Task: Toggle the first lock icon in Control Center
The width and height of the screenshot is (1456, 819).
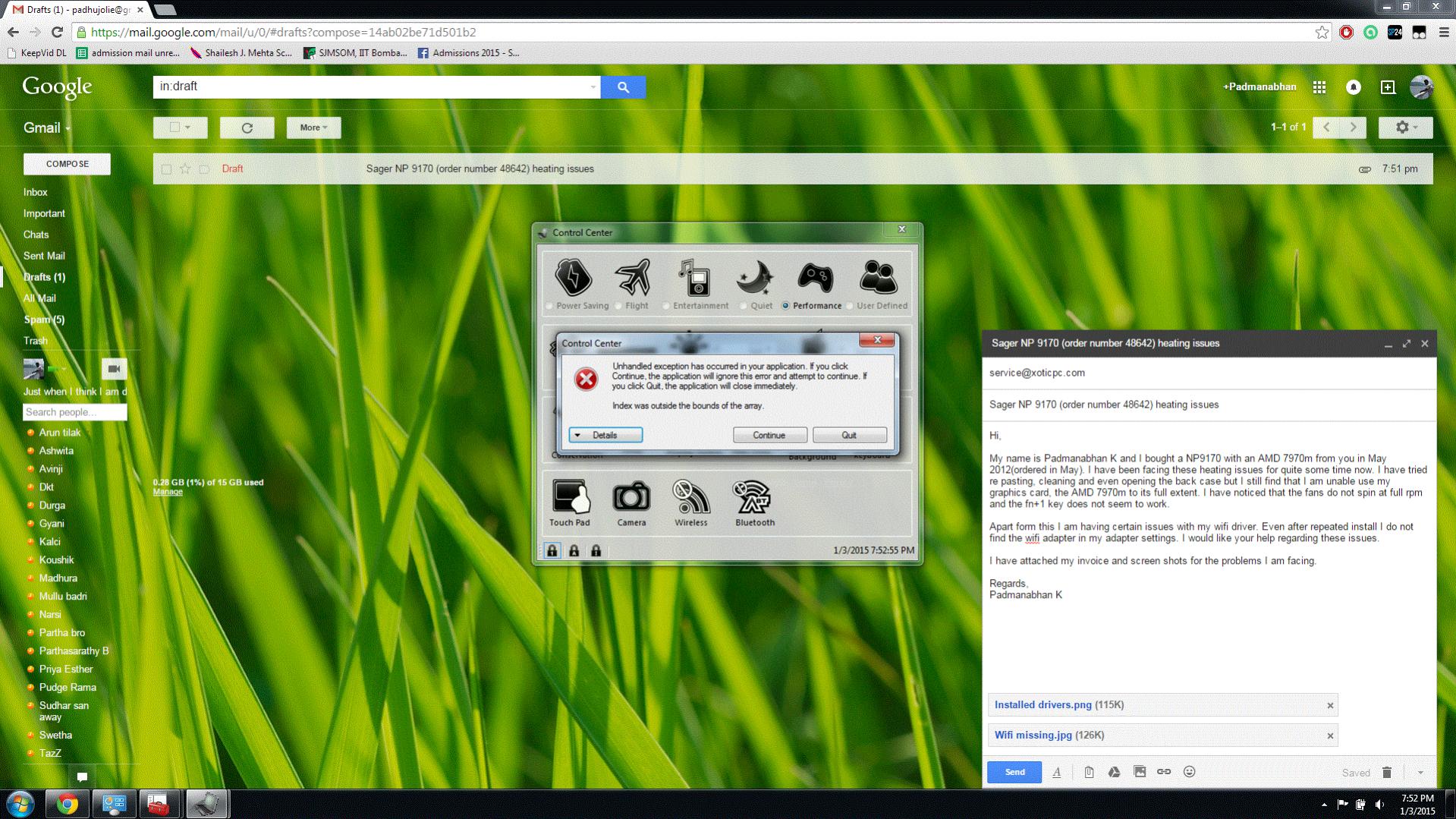Action: [552, 550]
